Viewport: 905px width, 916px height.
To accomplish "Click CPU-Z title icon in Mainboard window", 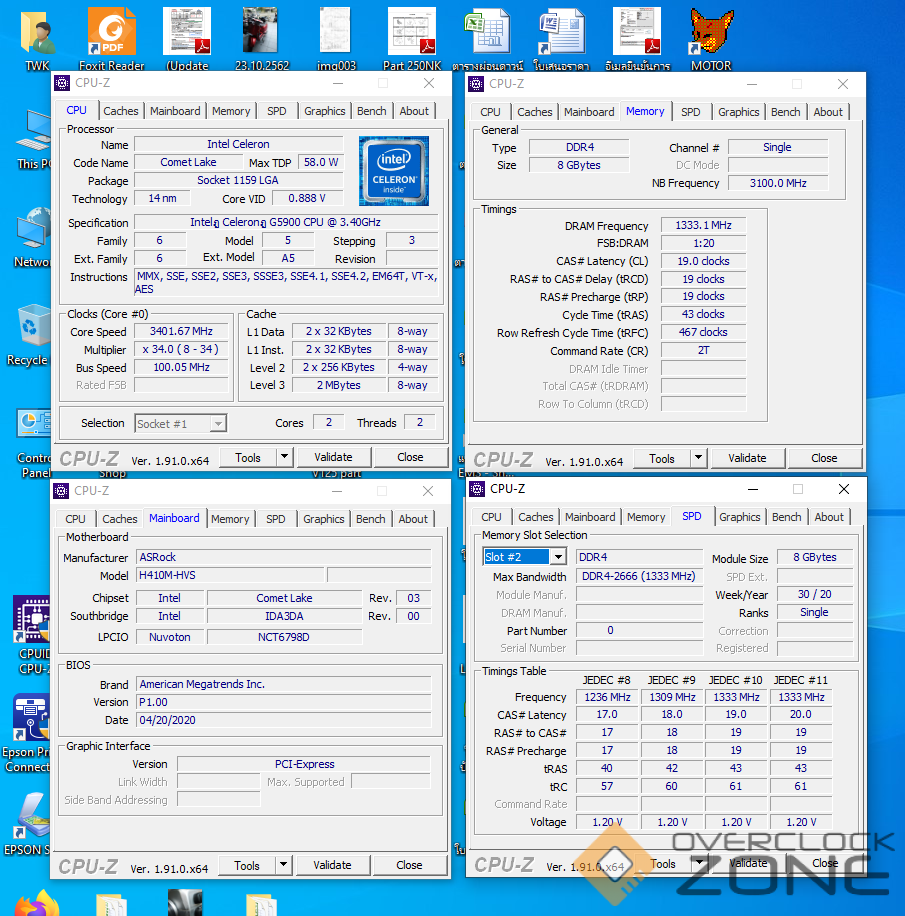I will 61,491.
